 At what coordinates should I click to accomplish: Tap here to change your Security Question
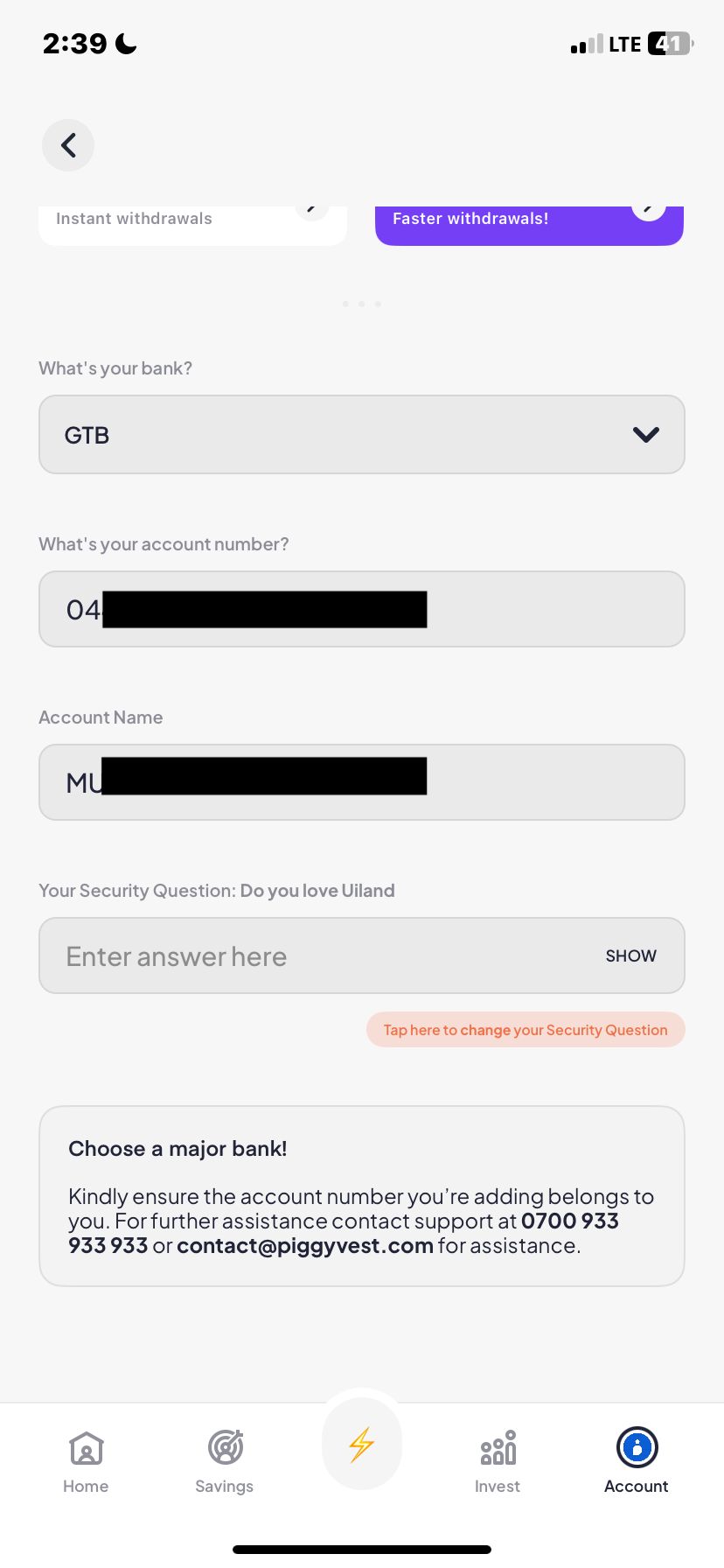point(526,1030)
